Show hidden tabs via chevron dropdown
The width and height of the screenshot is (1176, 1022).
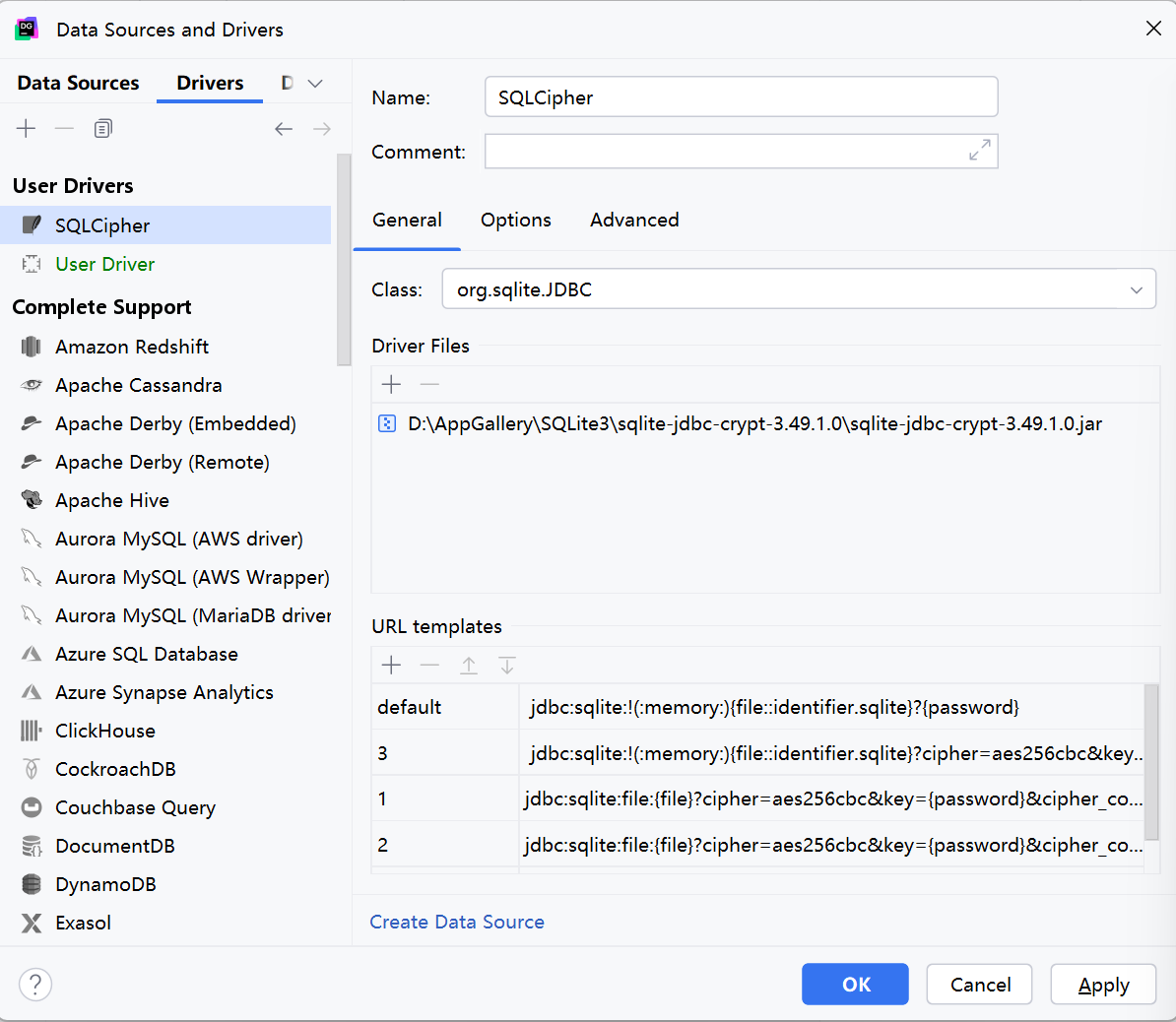pyautogui.click(x=315, y=84)
